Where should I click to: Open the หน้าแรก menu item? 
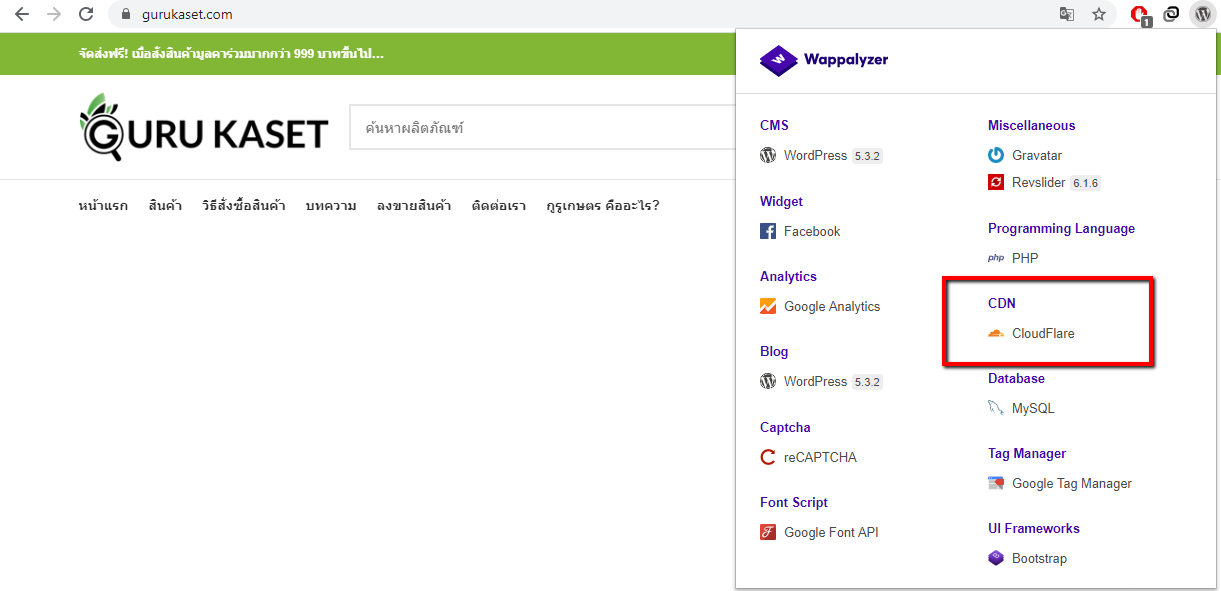point(103,206)
